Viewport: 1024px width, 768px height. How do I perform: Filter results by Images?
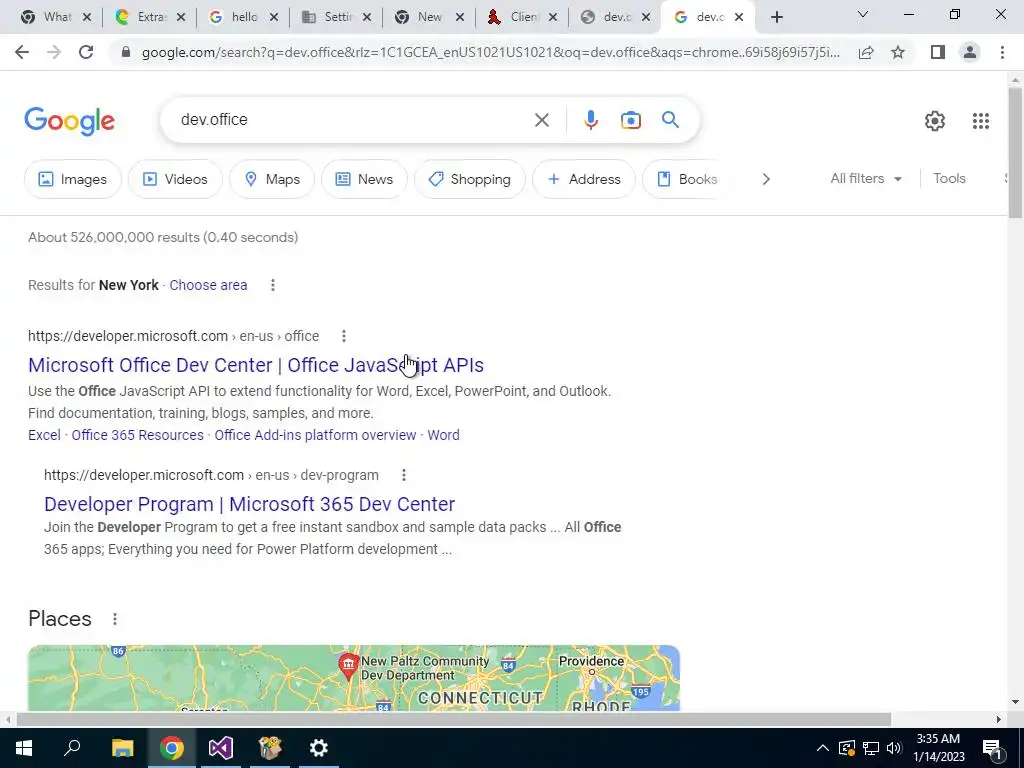point(72,179)
